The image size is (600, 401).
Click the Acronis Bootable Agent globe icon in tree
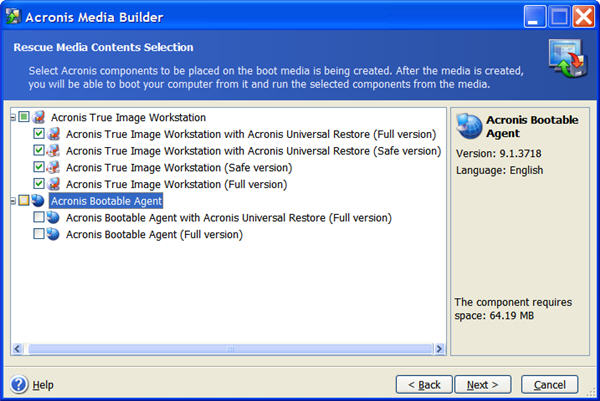point(38,200)
